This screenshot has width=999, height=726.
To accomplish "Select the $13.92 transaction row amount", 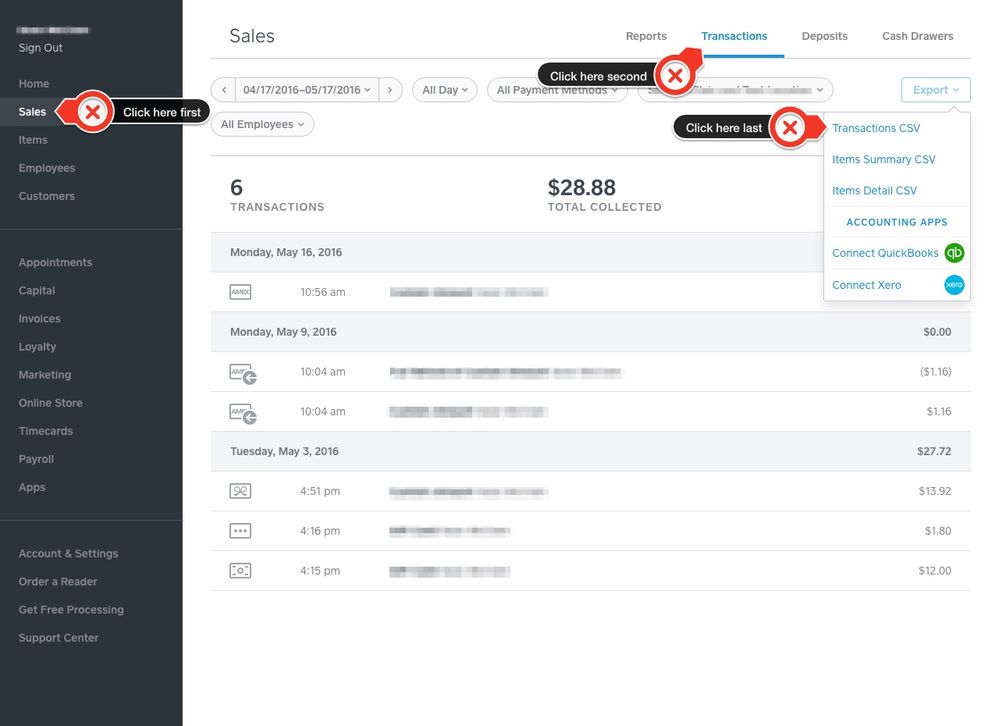I will [934, 491].
